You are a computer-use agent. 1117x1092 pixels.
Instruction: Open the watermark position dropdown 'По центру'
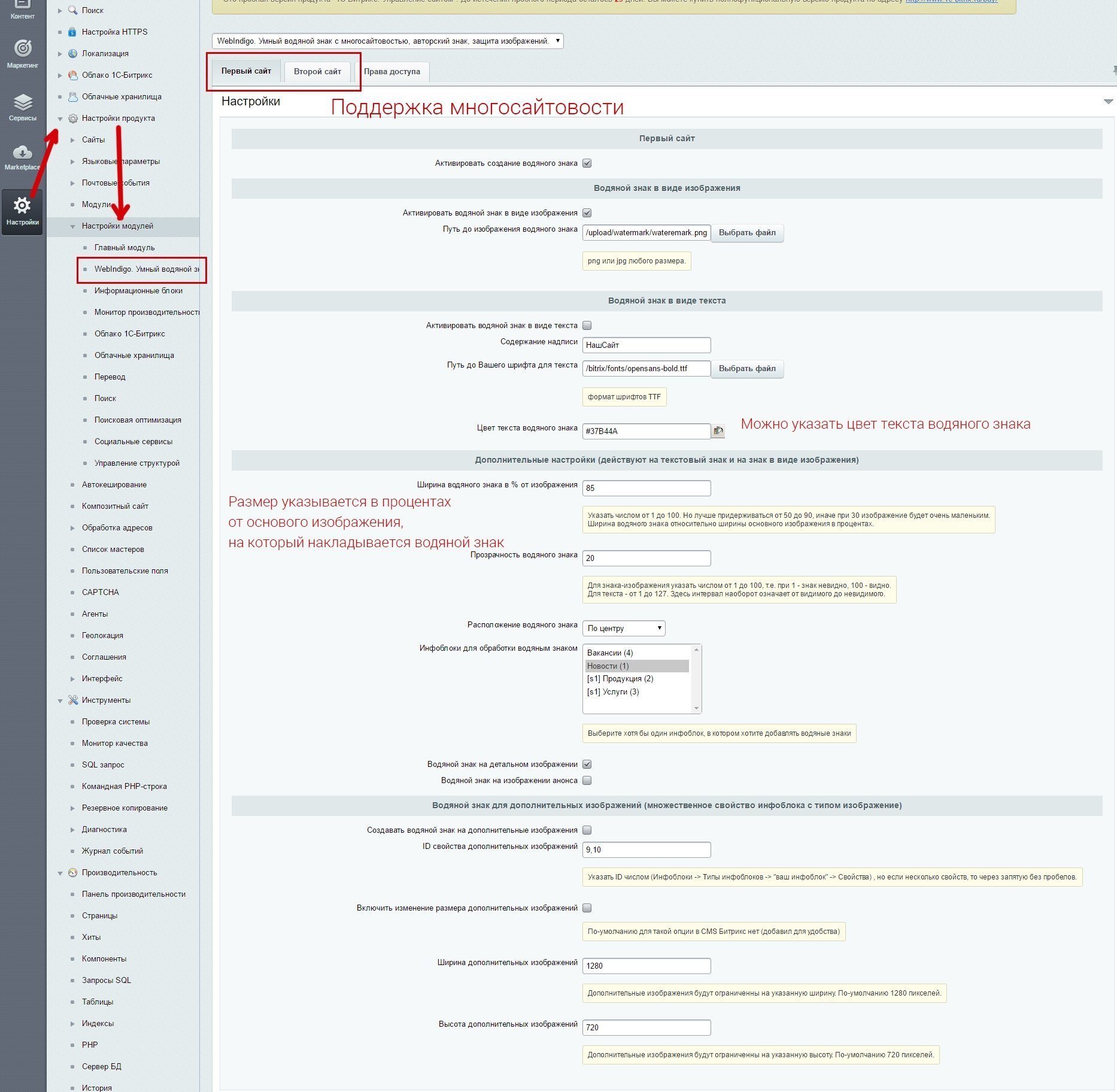[623, 629]
